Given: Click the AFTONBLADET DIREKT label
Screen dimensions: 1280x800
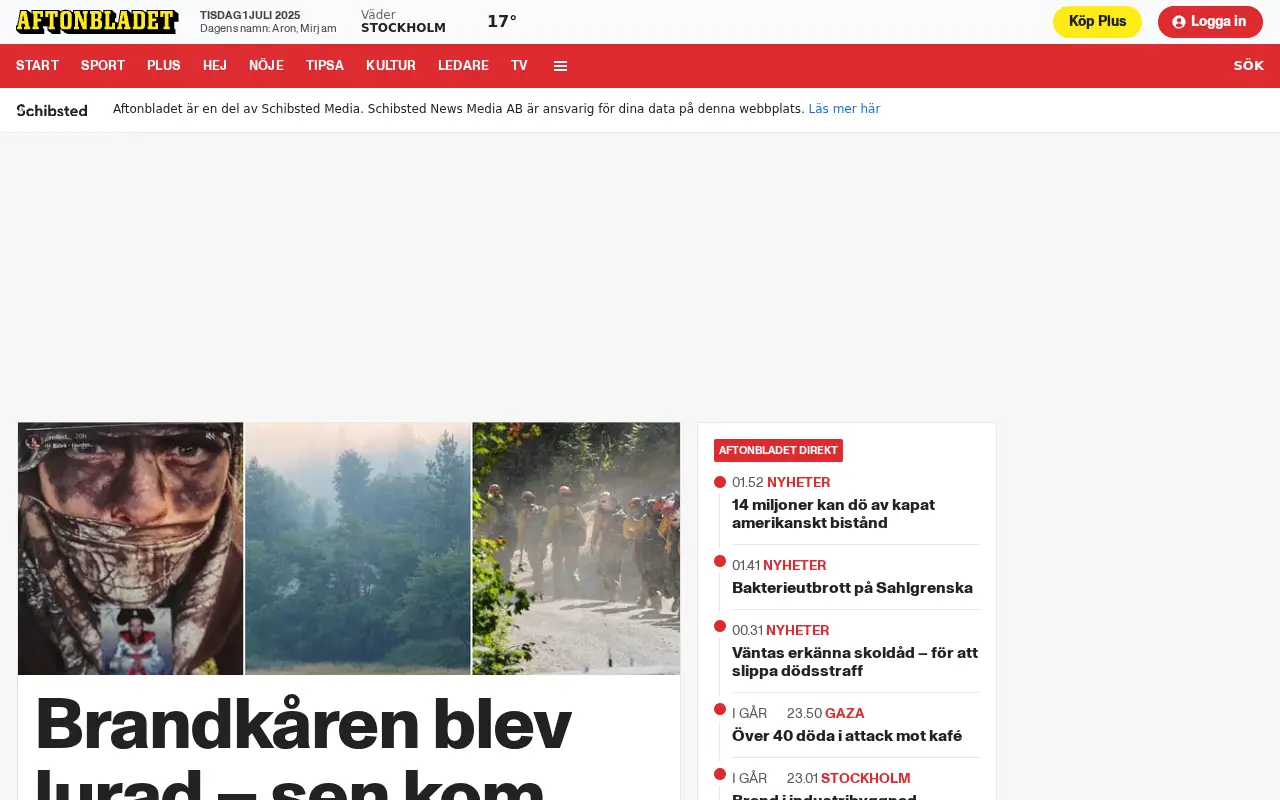Looking at the screenshot, I should (778, 451).
